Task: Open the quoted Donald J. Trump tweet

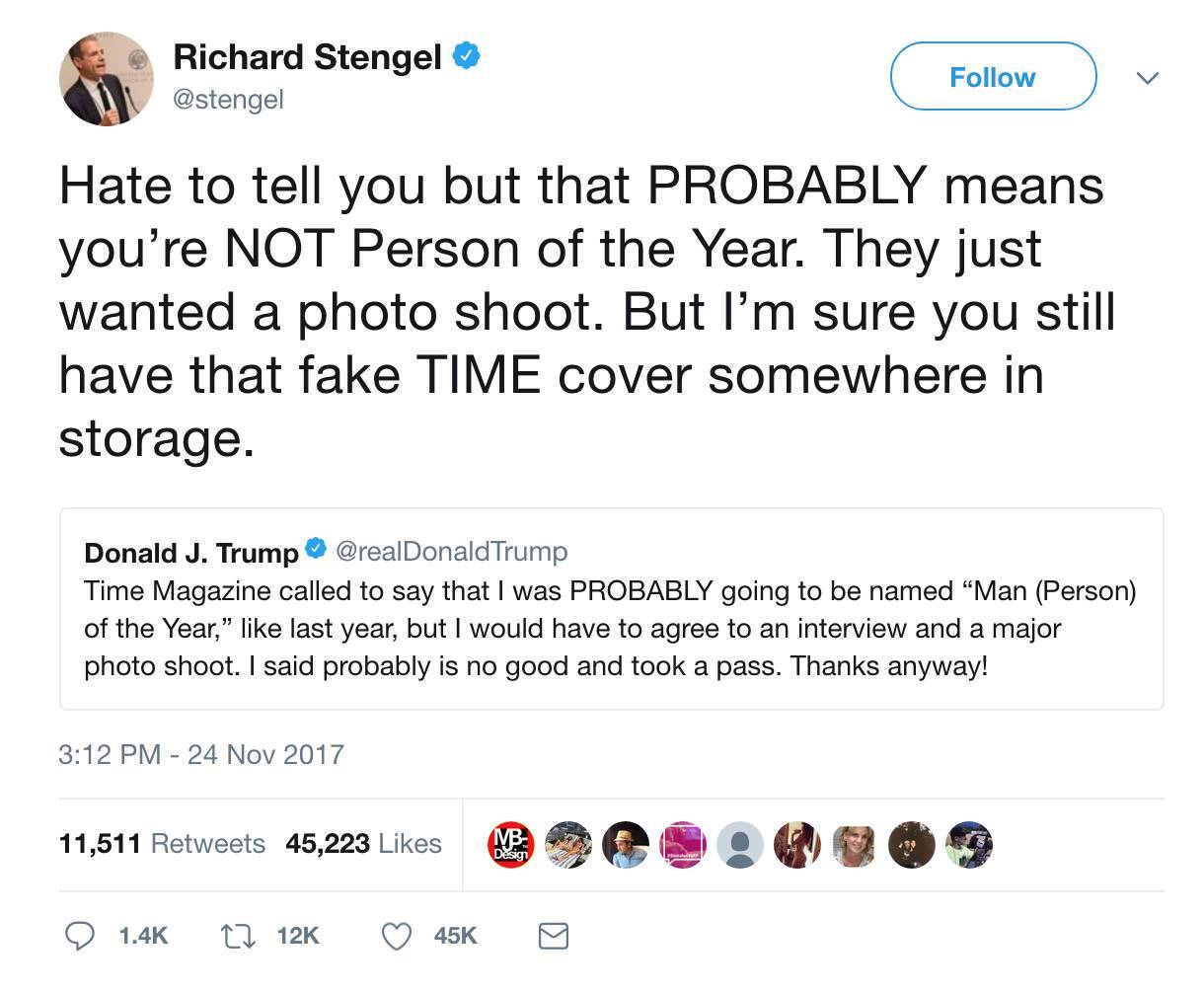Action: 611,628
